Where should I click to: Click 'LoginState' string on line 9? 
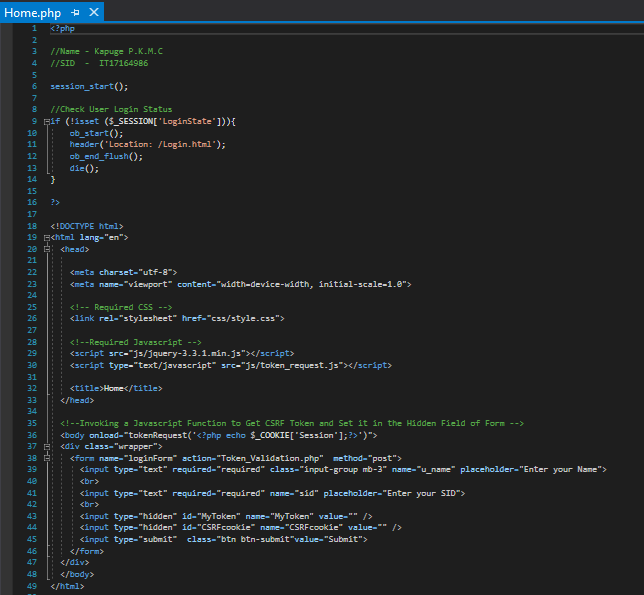click(187, 122)
